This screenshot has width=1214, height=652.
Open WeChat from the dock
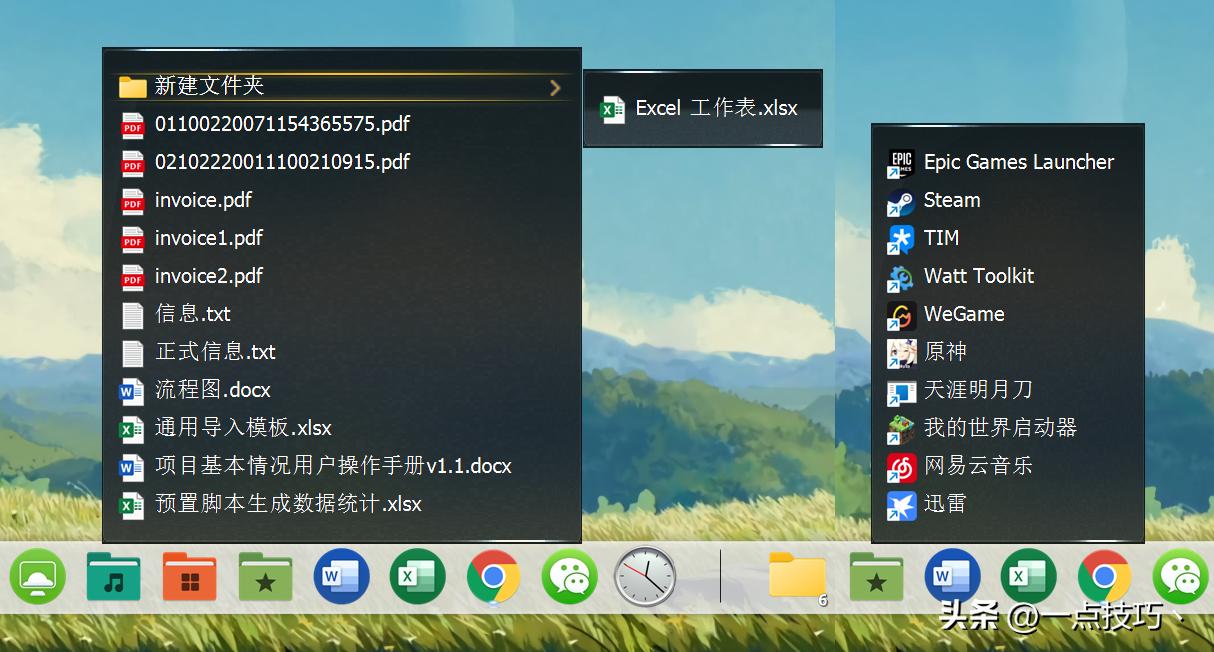pos(569,578)
